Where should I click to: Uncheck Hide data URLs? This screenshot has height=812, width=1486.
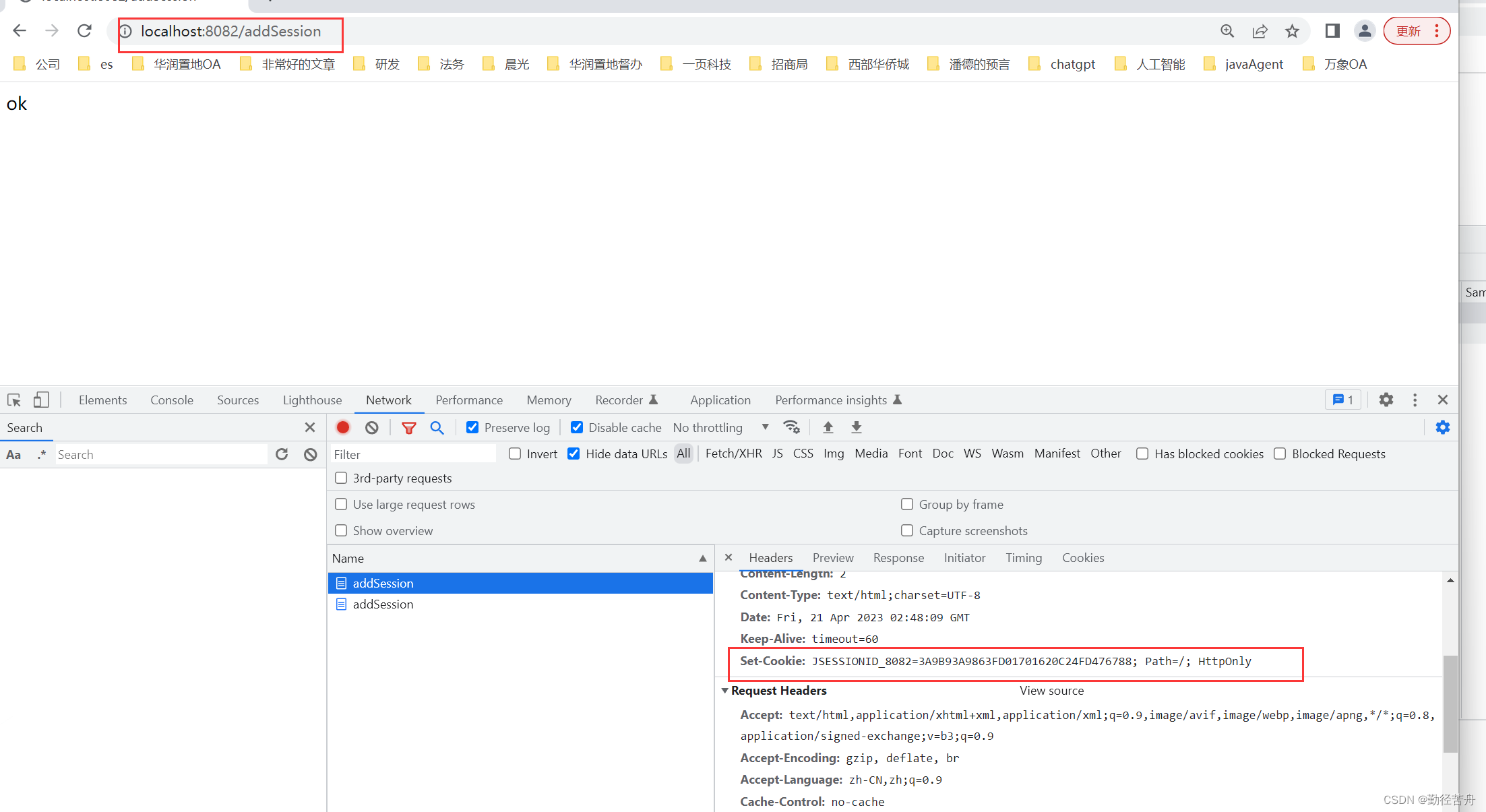(574, 454)
